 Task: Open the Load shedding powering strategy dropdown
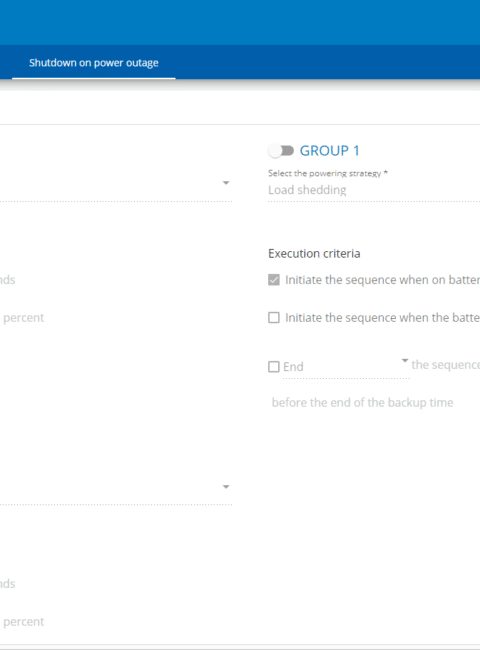374,190
